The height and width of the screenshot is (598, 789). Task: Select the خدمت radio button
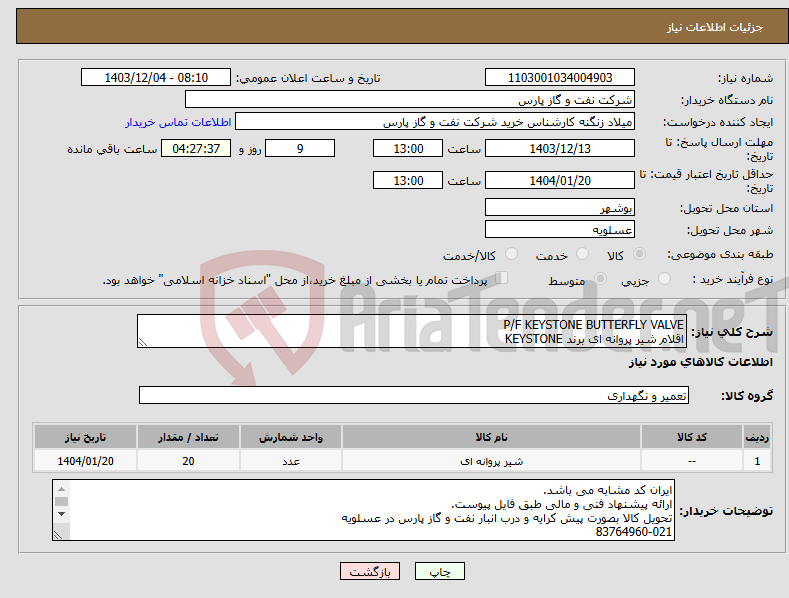(x=582, y=254)
